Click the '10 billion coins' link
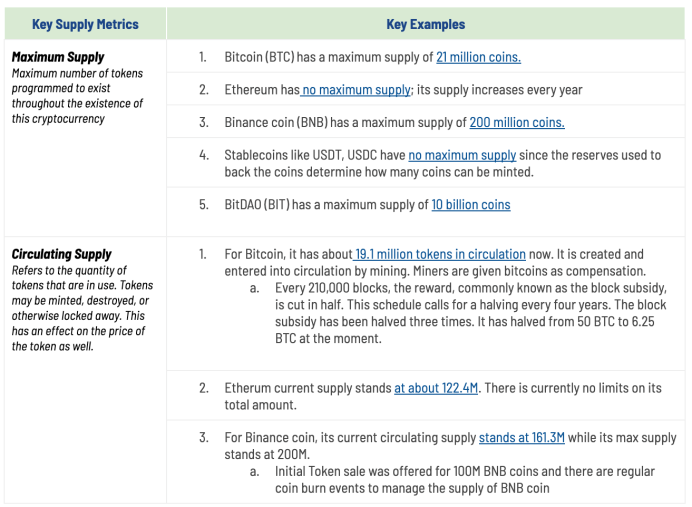This screenshot has width=692, height=507. click(471, 205)
